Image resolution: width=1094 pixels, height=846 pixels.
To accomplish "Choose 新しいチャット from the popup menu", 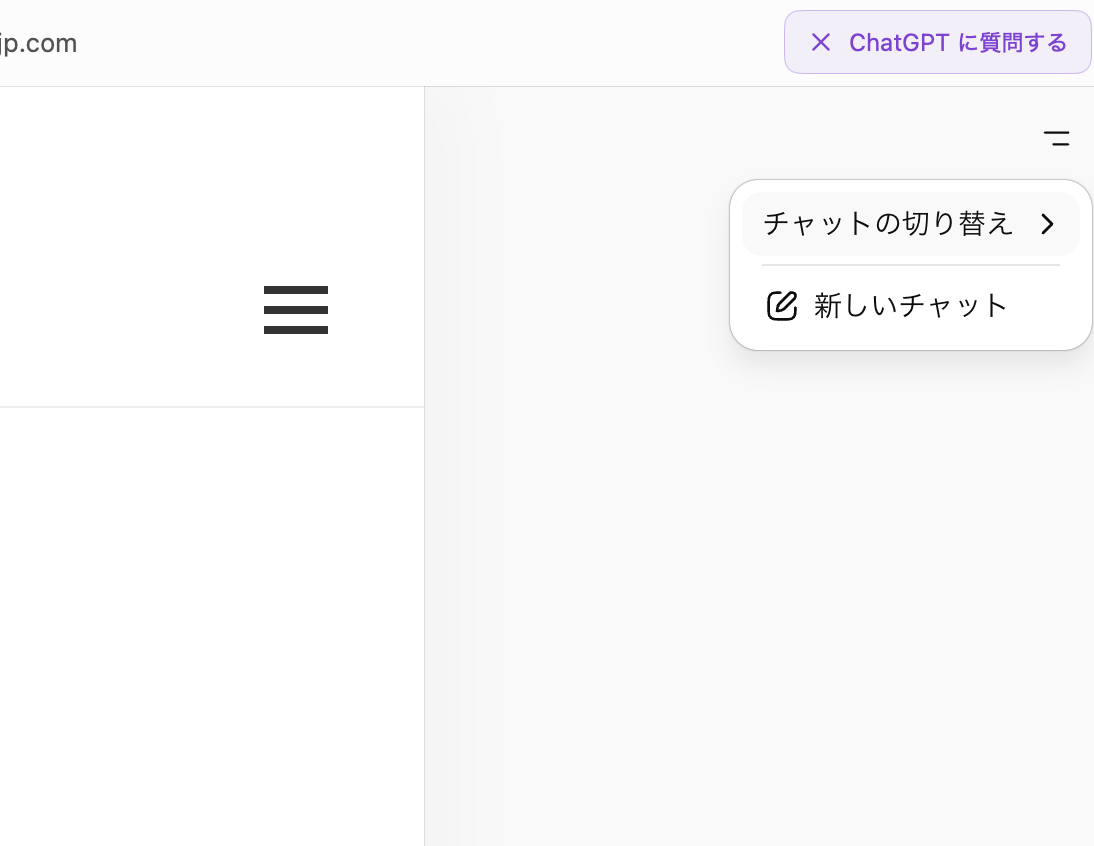I will [x=910, y=306].
